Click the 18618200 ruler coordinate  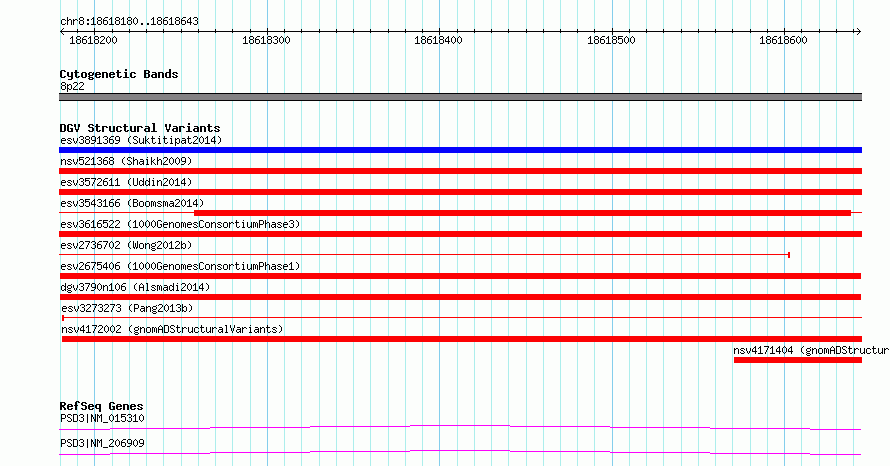click(x=93, y=40)
